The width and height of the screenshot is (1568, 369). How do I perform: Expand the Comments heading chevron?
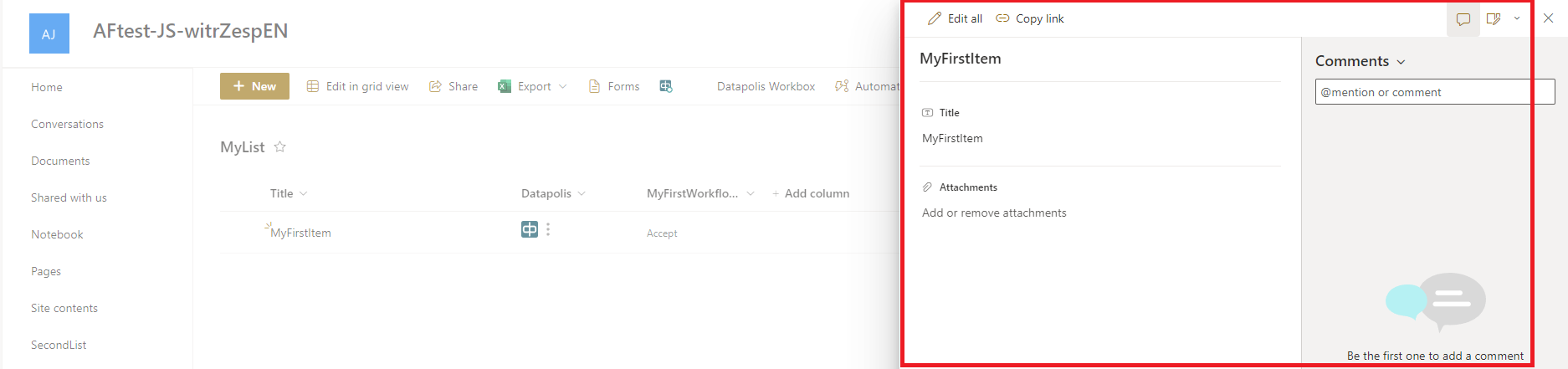coord(1401,62)
